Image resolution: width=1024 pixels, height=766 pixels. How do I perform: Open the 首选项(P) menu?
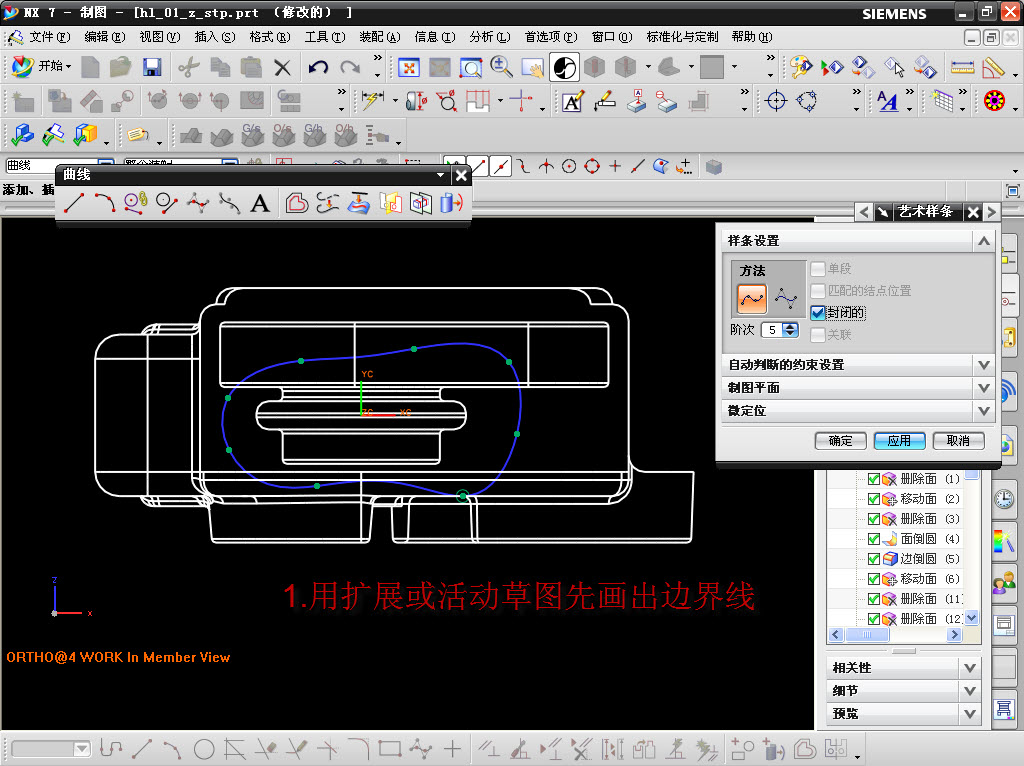[x=551, y=37]
